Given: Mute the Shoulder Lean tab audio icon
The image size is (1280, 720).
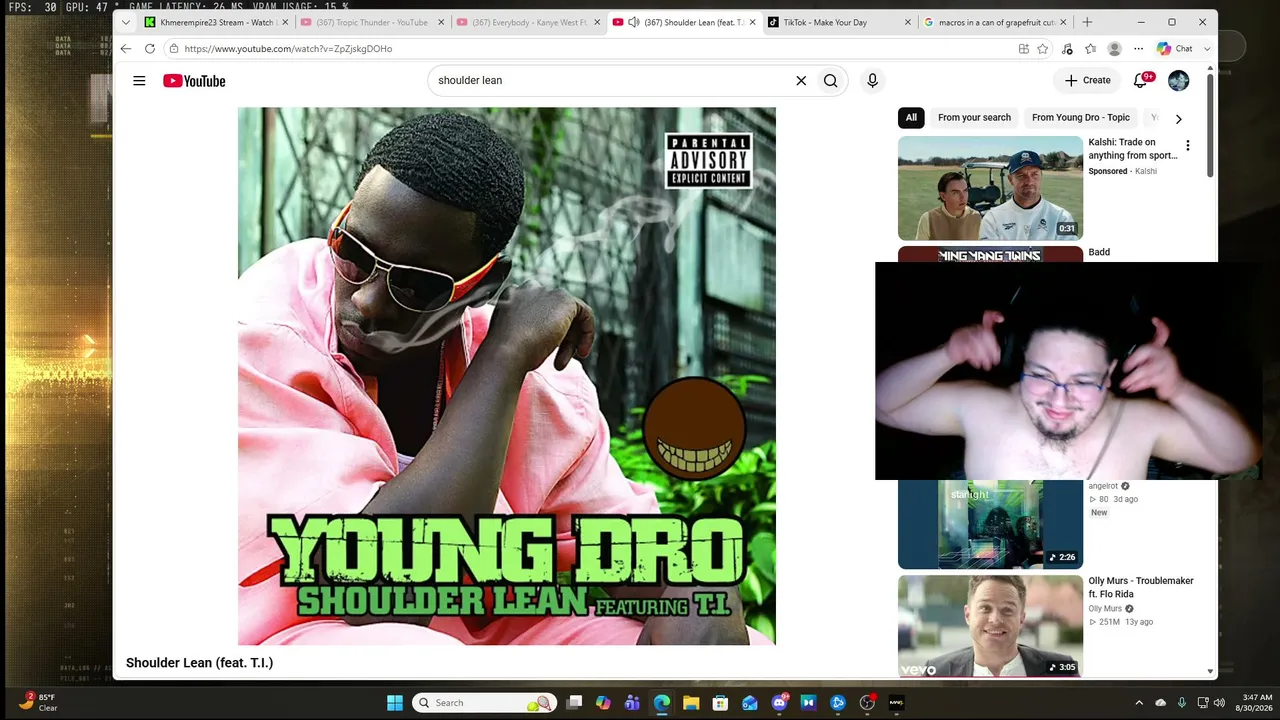Looking at the screenshot, I should tap(633, 22).
